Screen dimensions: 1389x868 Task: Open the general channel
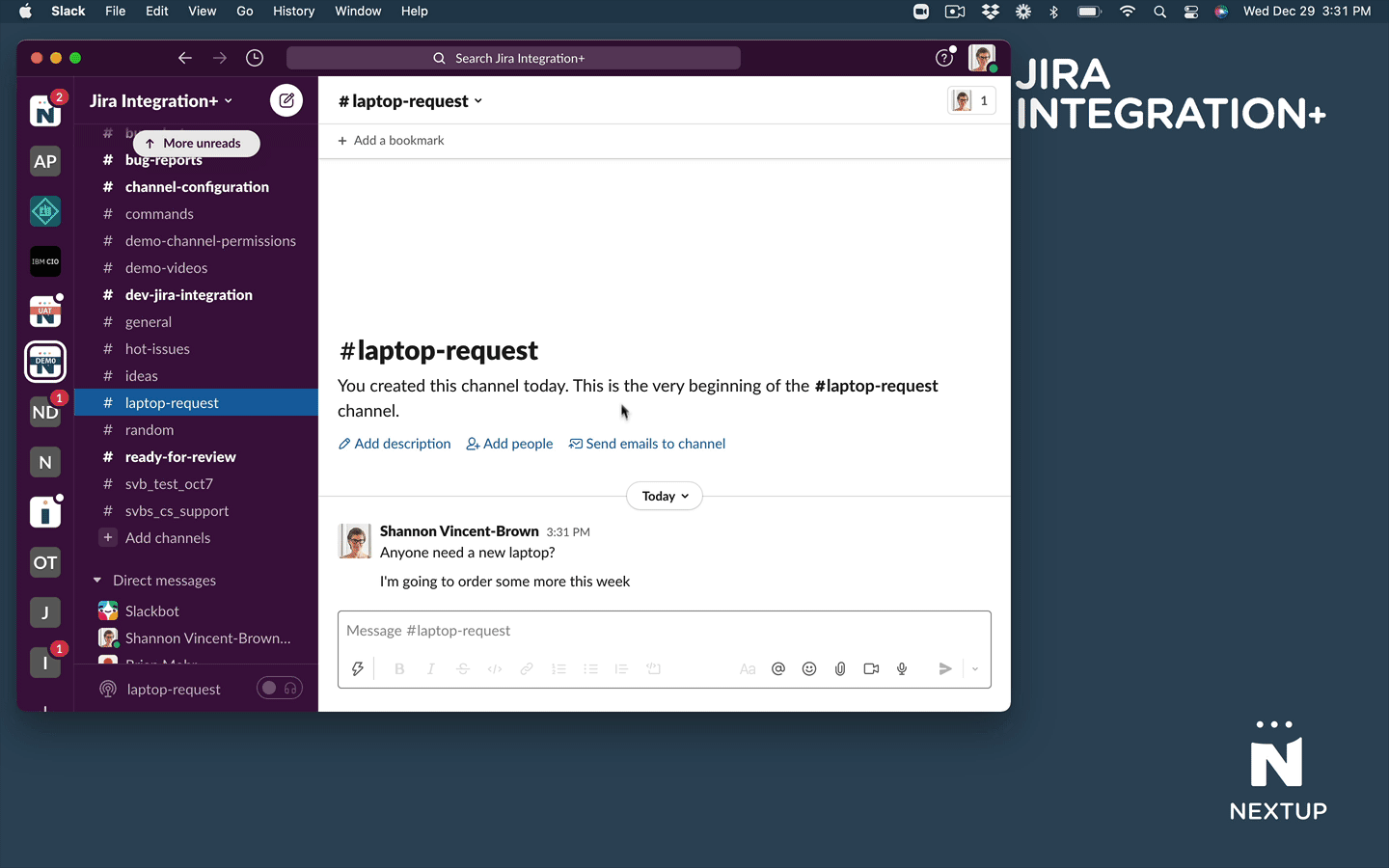[196, 322]
